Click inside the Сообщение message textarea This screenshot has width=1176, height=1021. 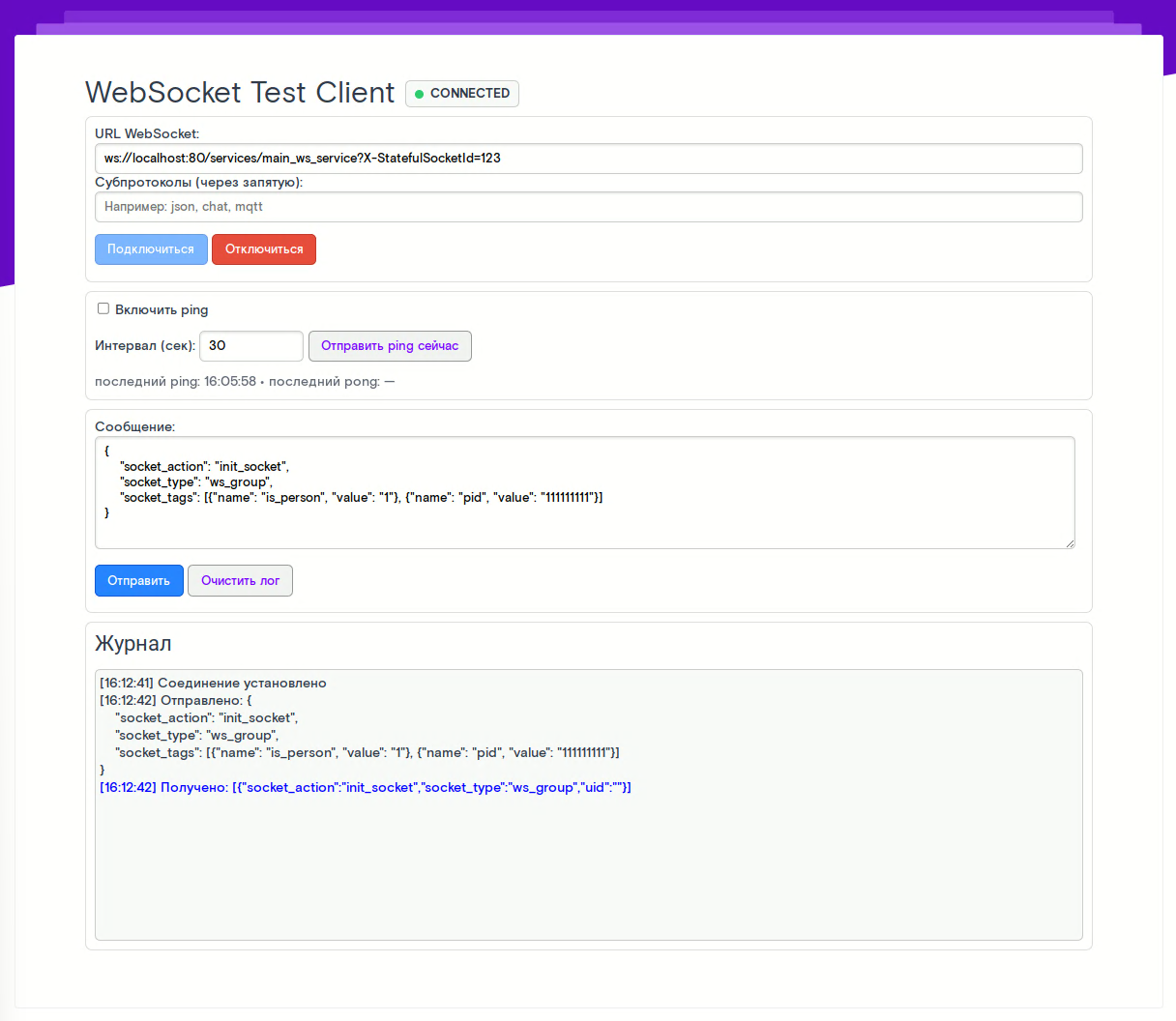point(584,522)
